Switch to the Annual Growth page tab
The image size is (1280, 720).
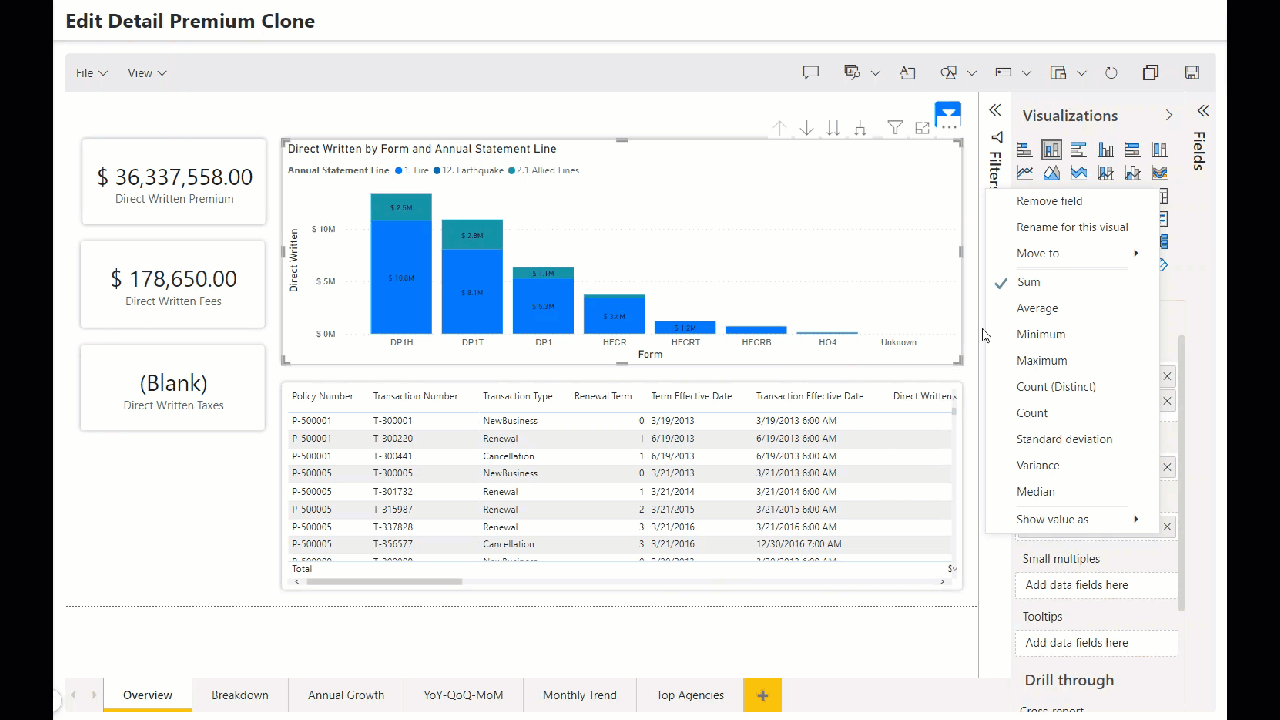(346, 695)
